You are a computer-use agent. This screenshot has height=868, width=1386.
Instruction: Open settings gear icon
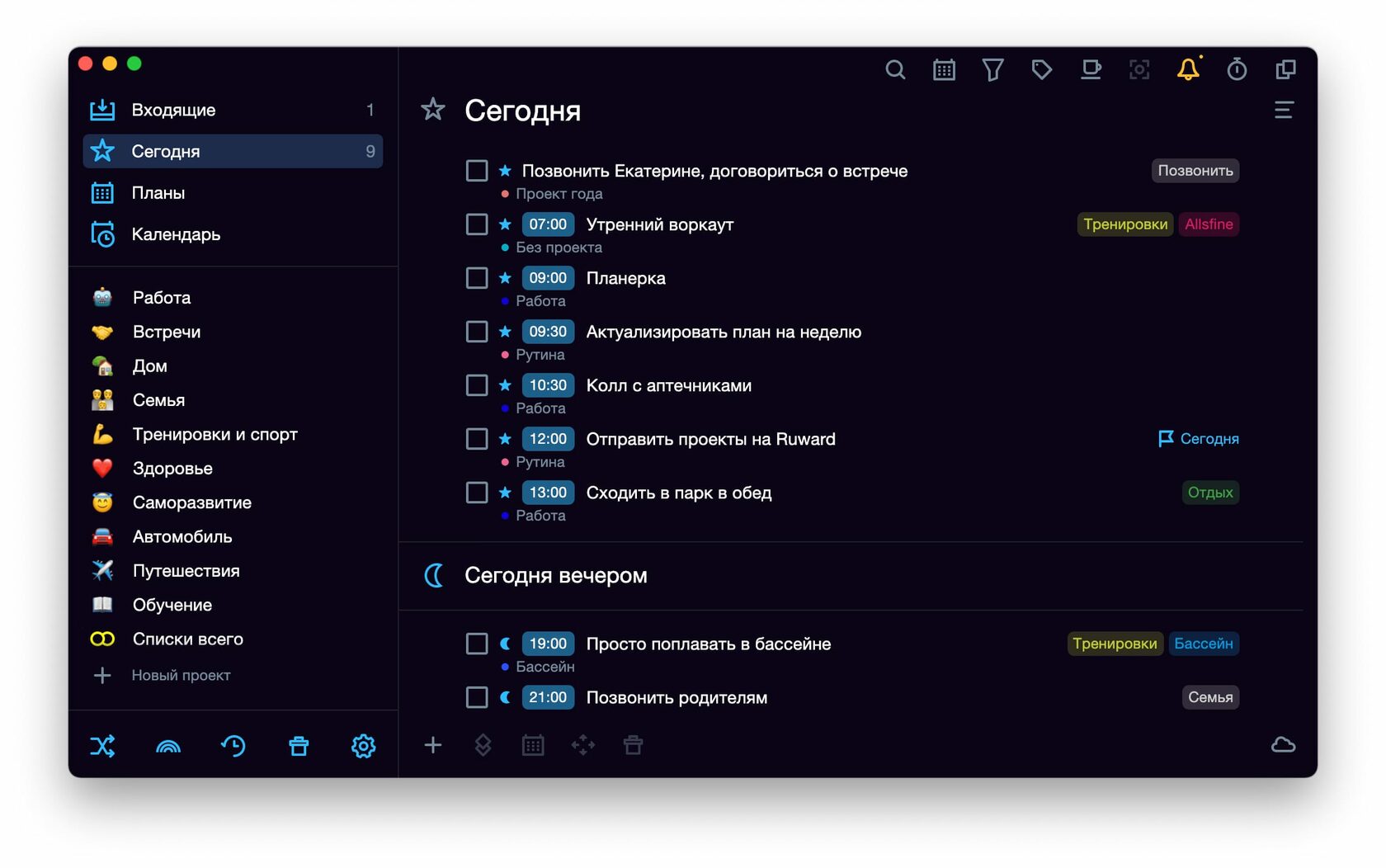(364, 746)
